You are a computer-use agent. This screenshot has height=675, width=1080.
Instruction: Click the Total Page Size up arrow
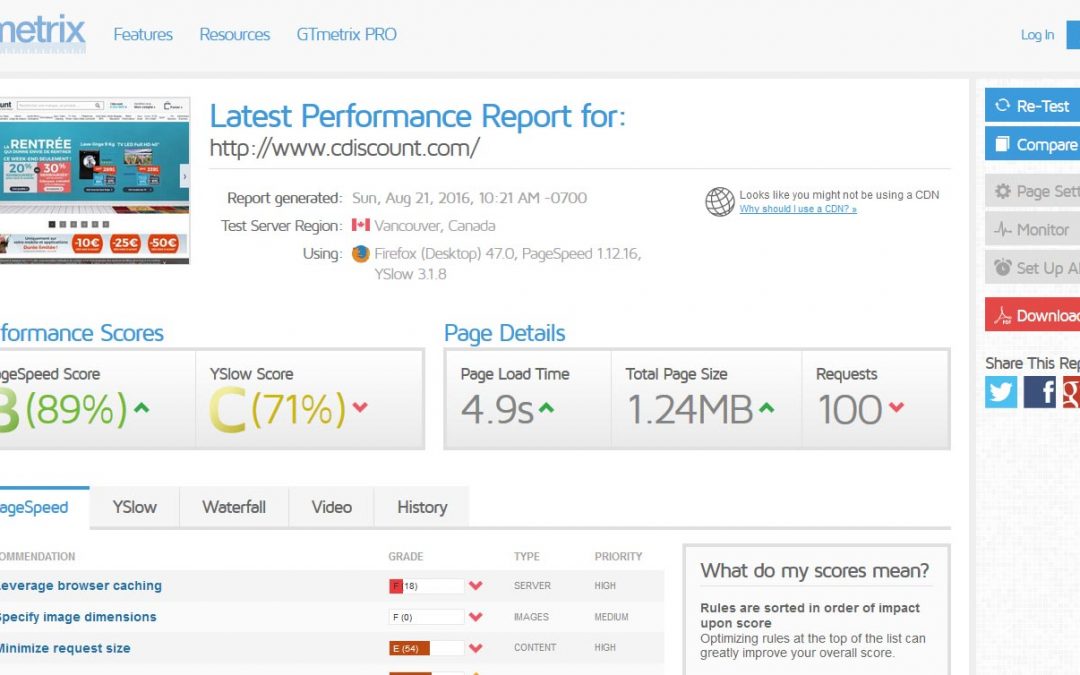(x=767, y=408)
